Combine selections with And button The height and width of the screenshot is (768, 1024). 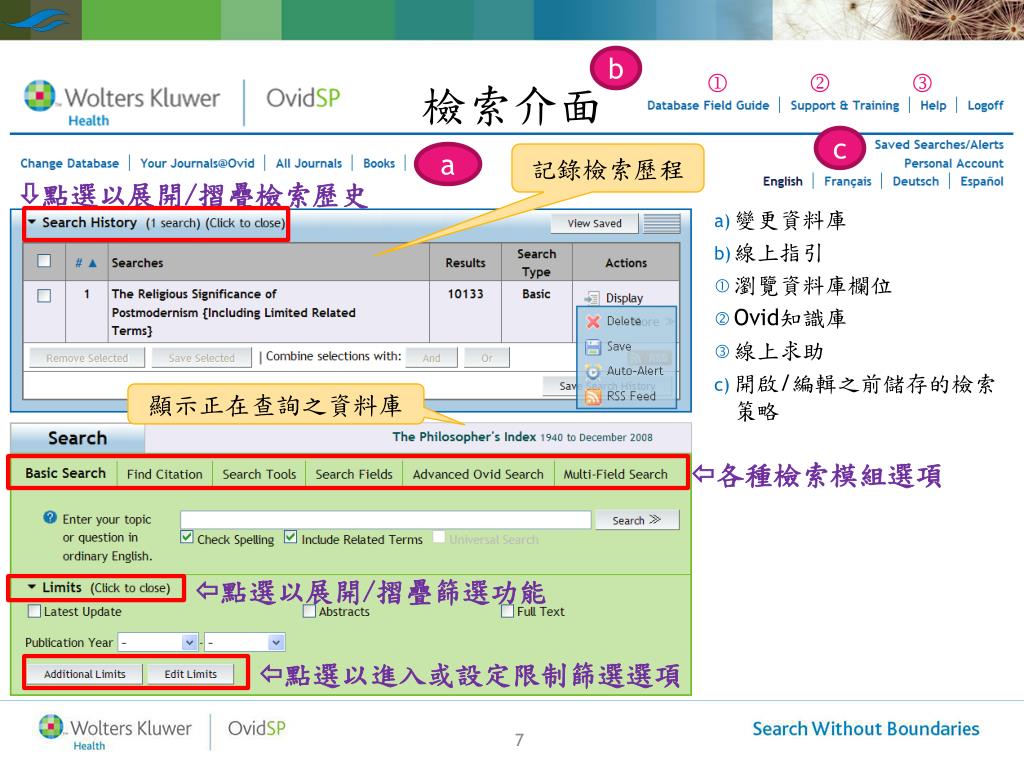point(431,358)
